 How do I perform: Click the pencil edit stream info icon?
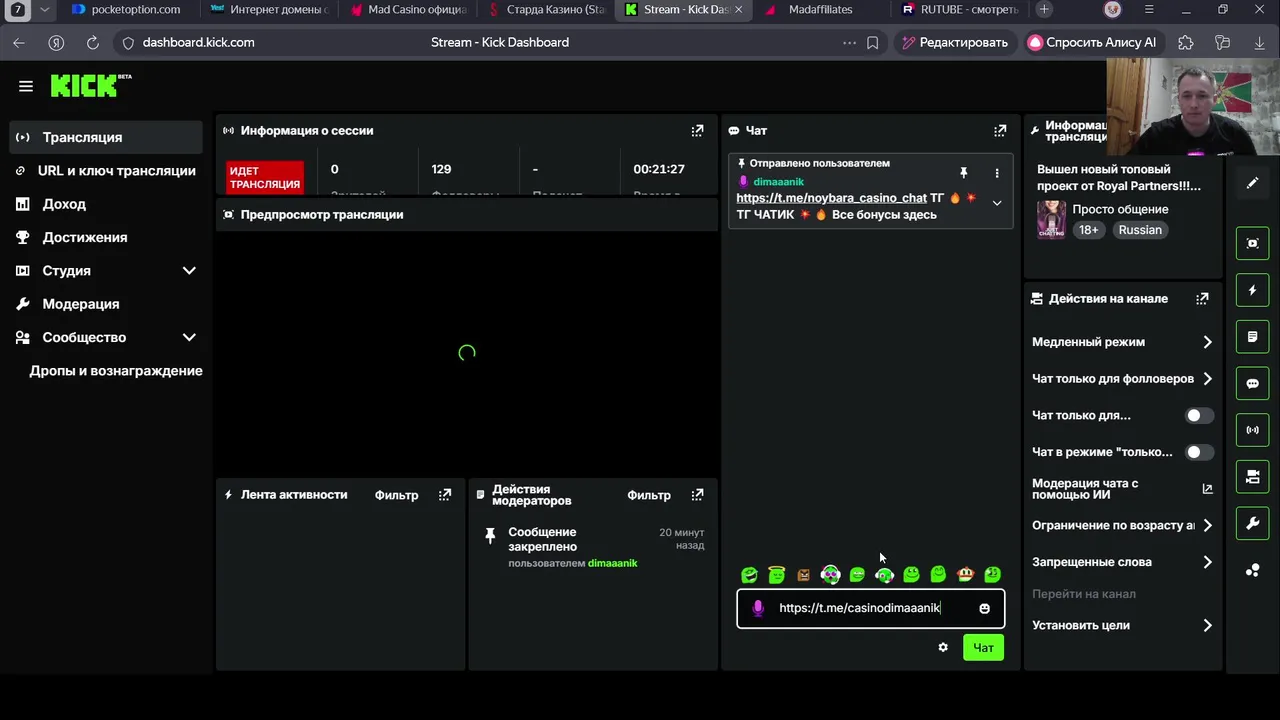pos(1252,183)
